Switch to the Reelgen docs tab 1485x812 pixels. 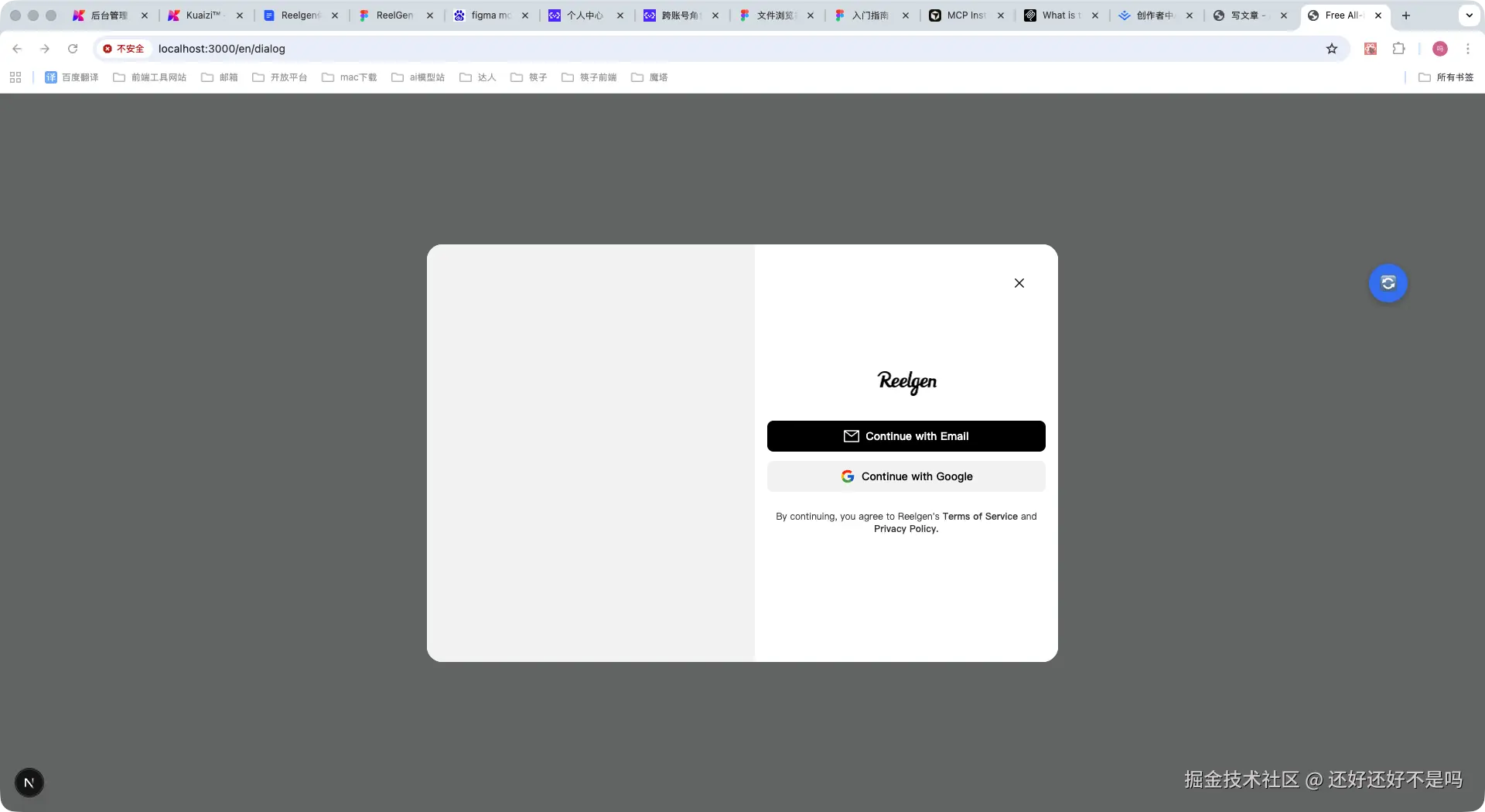tap(299, 15)
